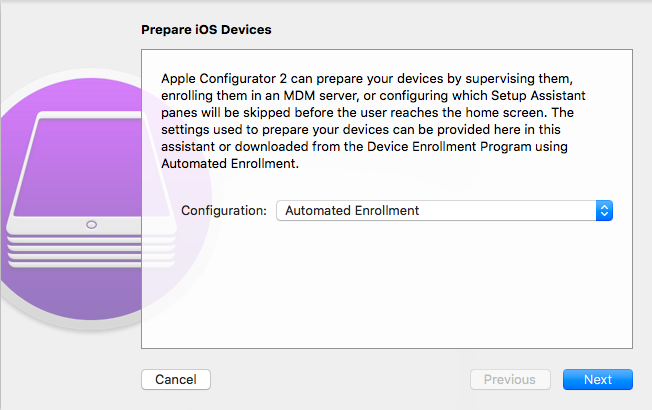Click the Cancel button
Screen dimensions: 652x410
[176, 379]
